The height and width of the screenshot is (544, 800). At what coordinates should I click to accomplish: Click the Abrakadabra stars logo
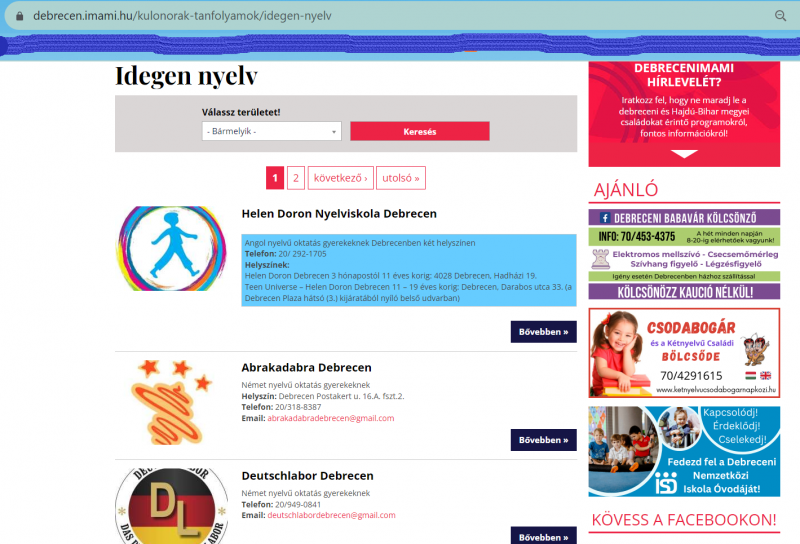click(x=171, y=402)
